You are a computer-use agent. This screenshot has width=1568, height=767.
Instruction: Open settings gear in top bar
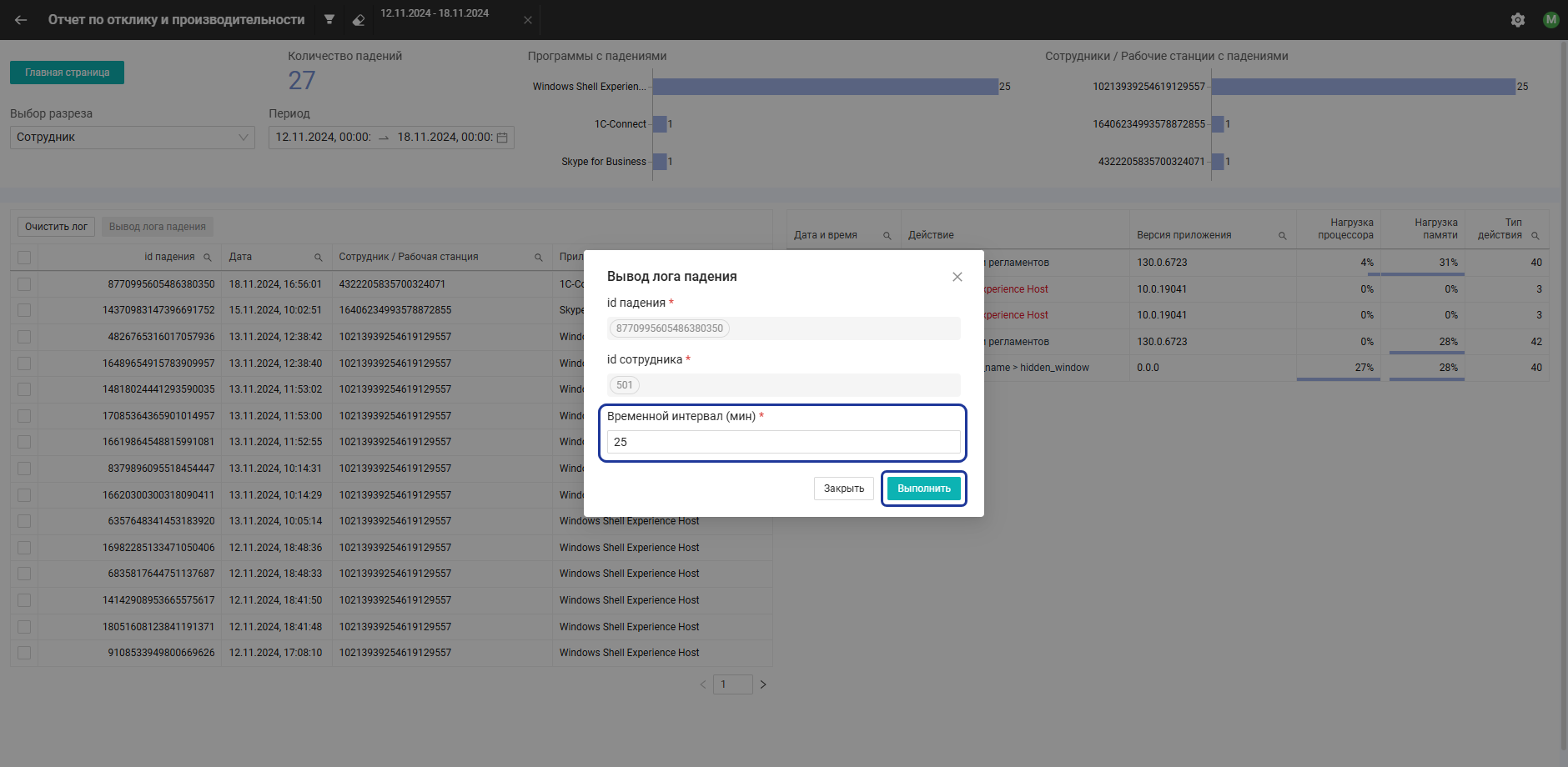tap(1518, 20)
